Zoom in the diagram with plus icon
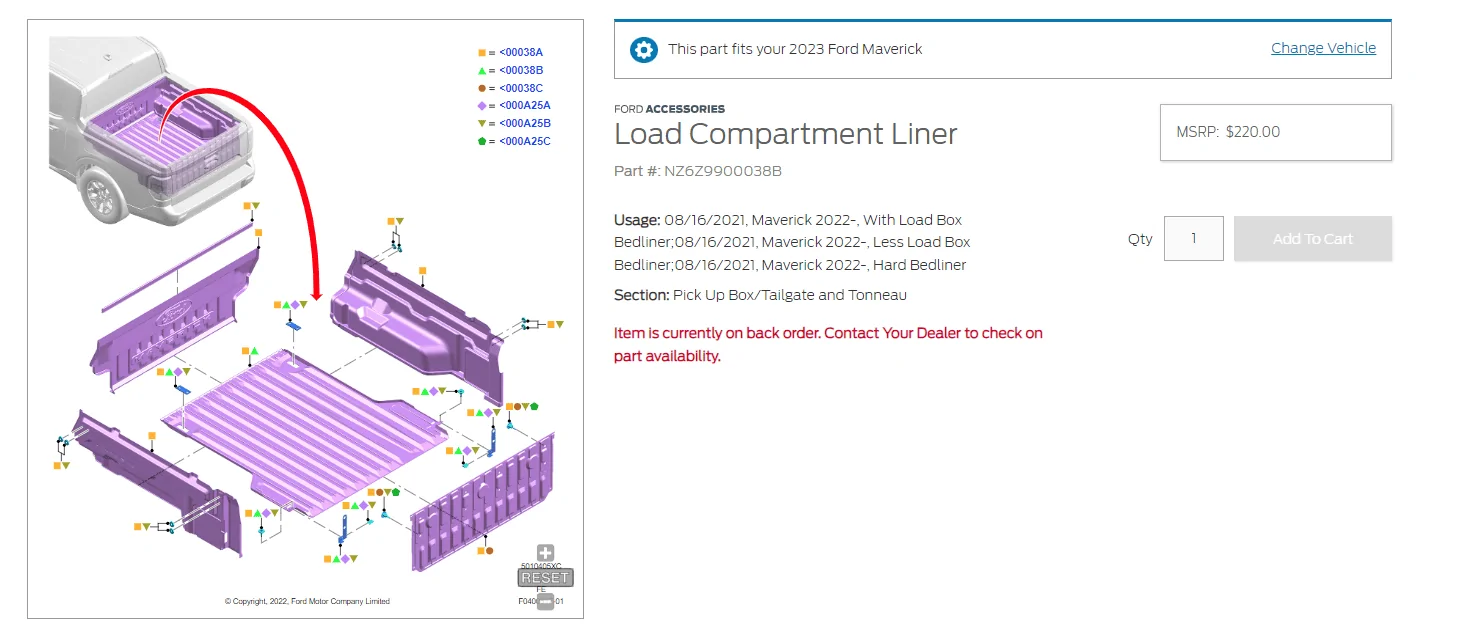This screenshot has height=629, width=1462. coord(545,553)
